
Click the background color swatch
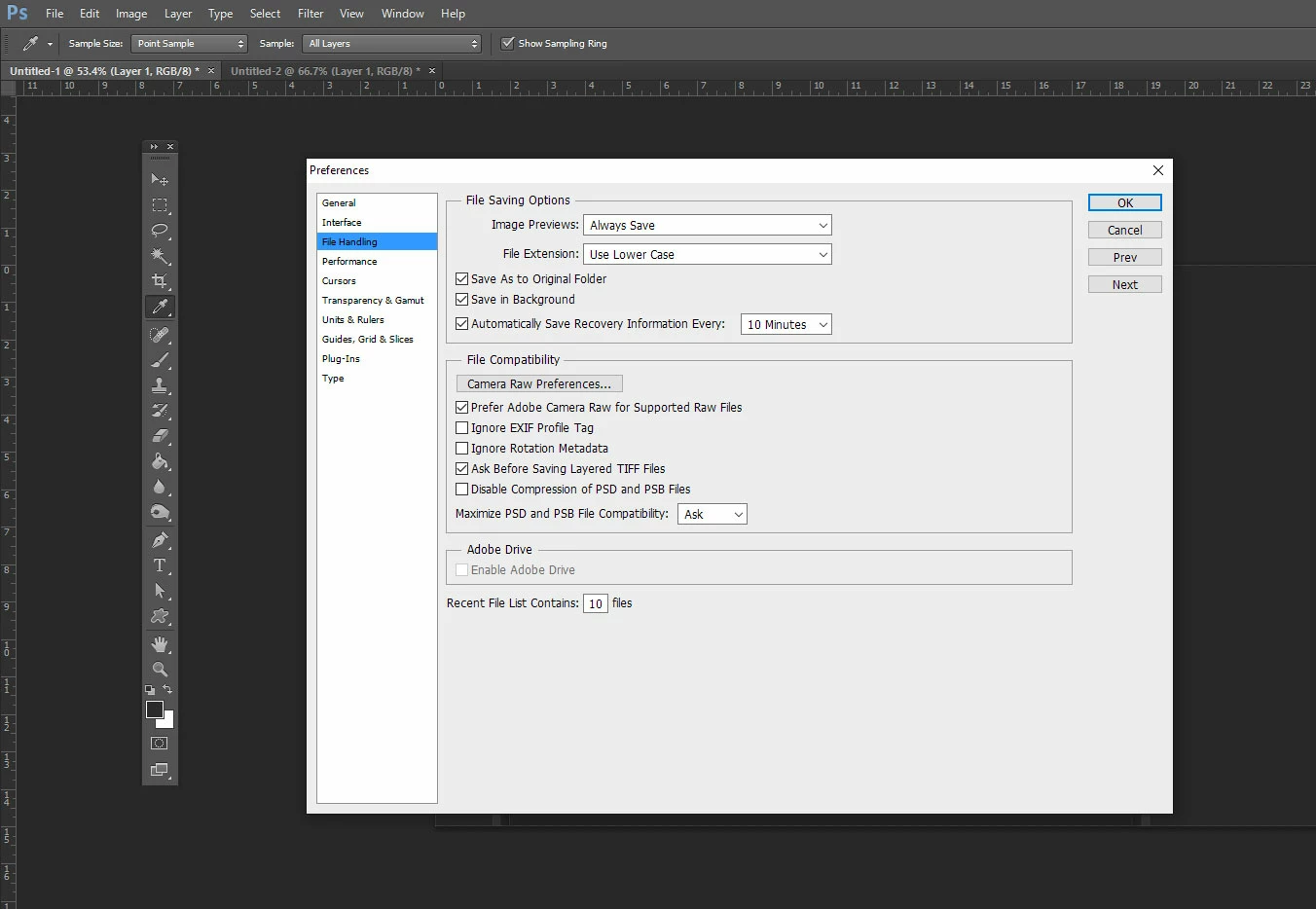point(168,722)
